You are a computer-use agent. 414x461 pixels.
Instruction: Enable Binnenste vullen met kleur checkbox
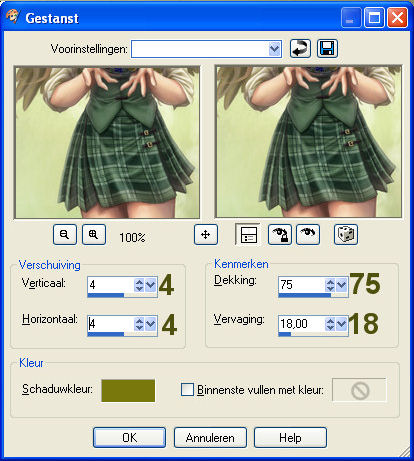(187, 390)
